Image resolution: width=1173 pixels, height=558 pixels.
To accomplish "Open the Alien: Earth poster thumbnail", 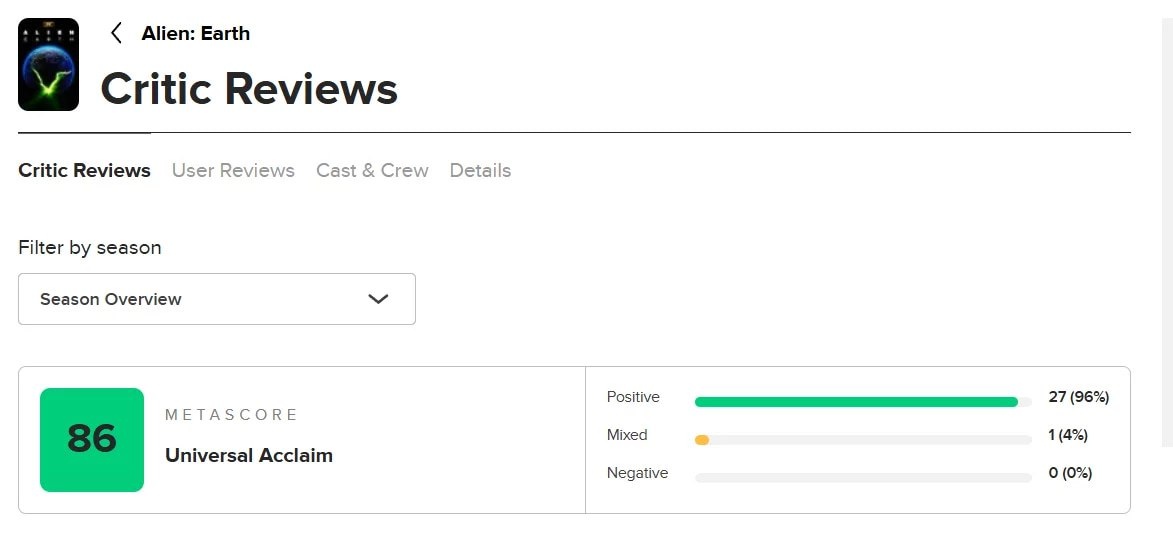I will click(49, 64).
